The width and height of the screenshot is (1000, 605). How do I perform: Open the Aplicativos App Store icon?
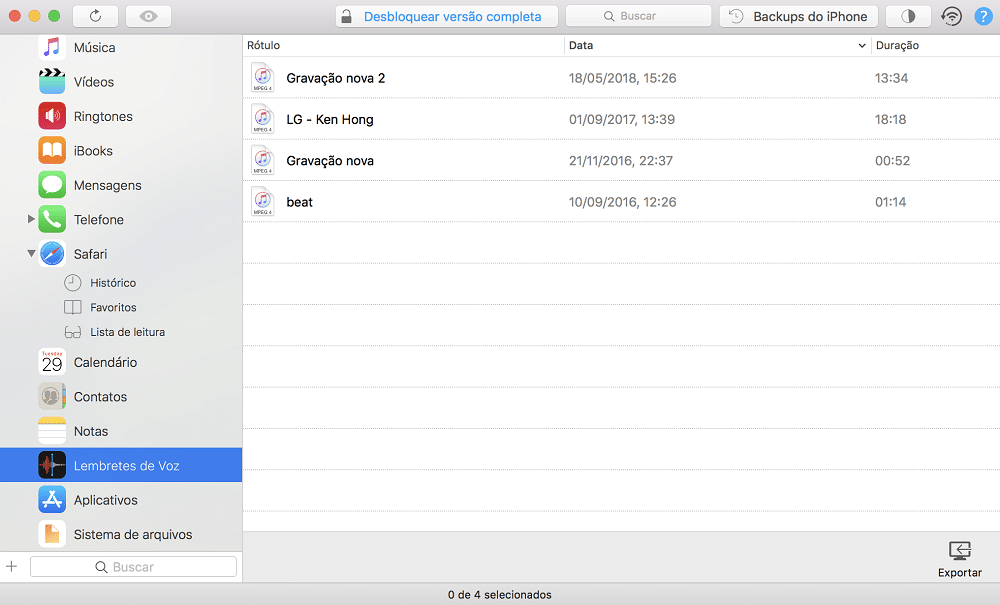(x=52, y=500)
